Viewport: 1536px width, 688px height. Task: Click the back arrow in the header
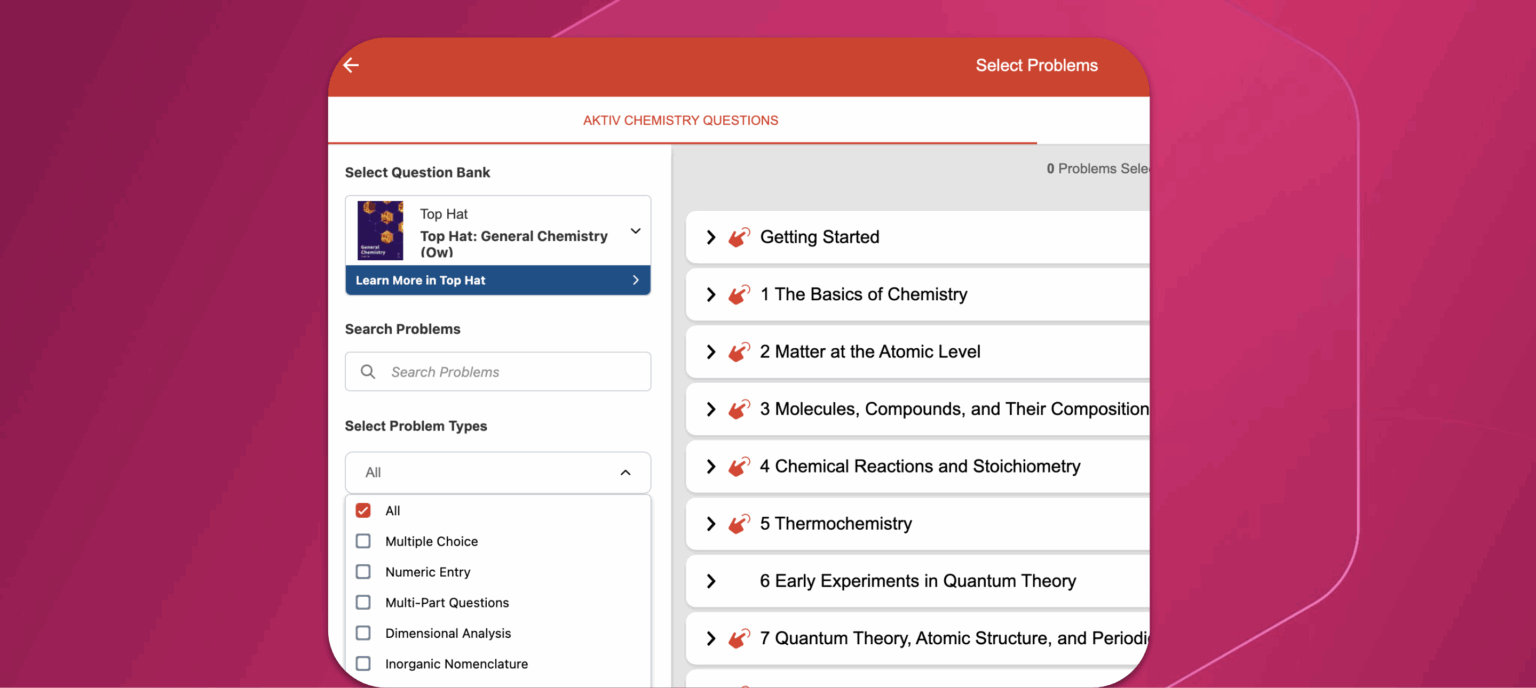tap(350, 65)
